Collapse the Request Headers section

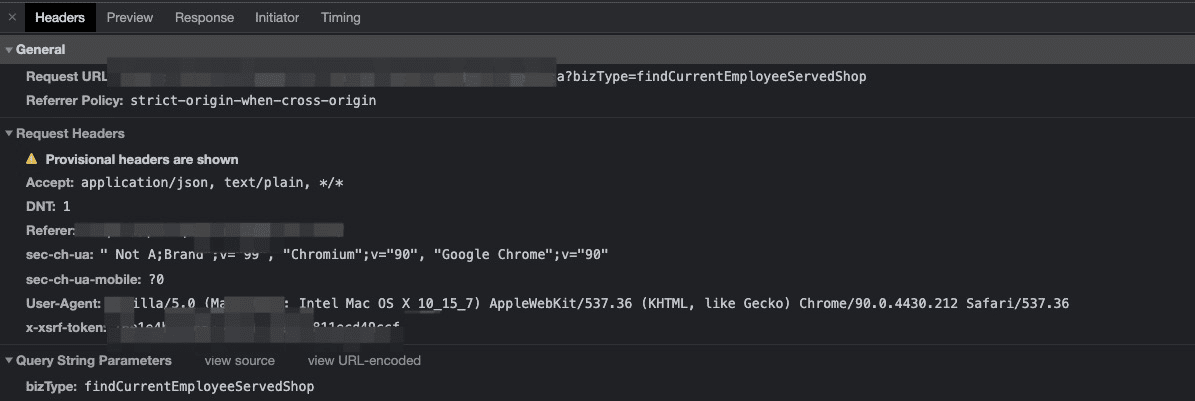(x=69, y=133)
